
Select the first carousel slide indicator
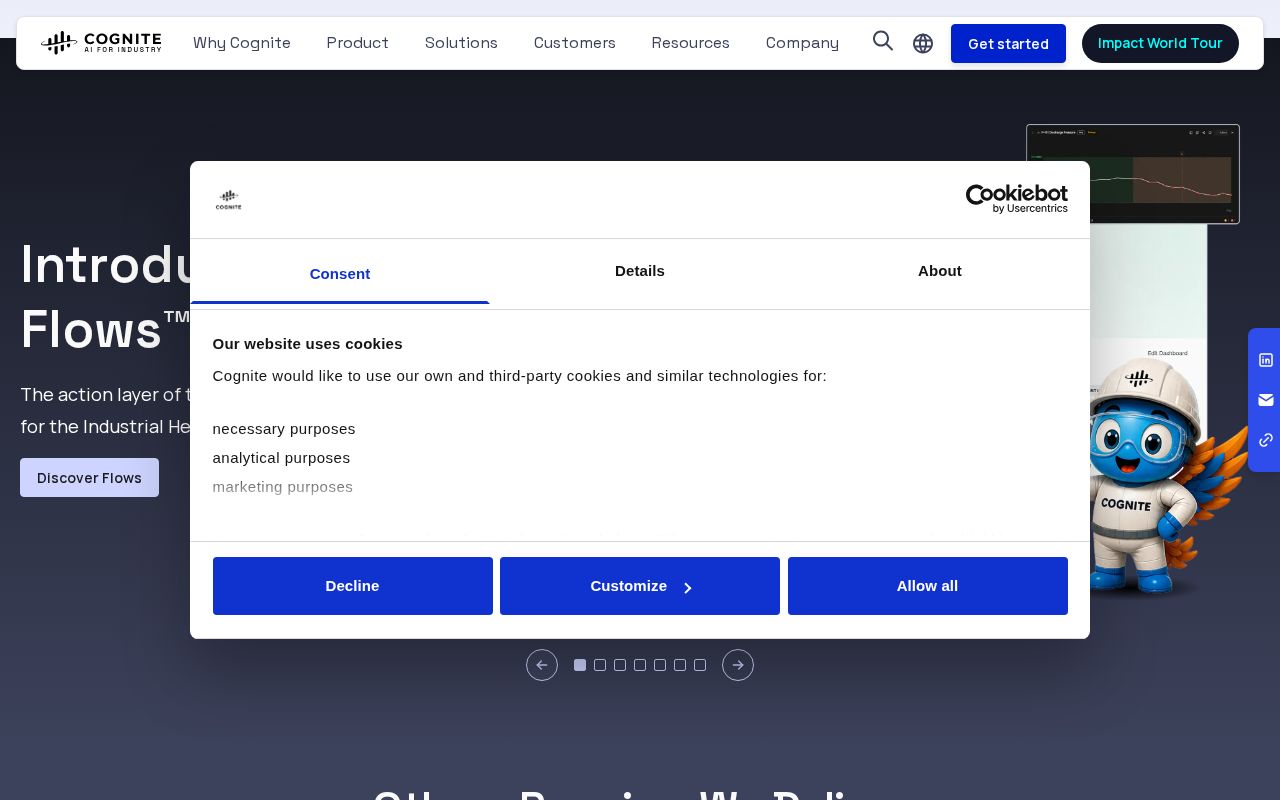[580, 665]
